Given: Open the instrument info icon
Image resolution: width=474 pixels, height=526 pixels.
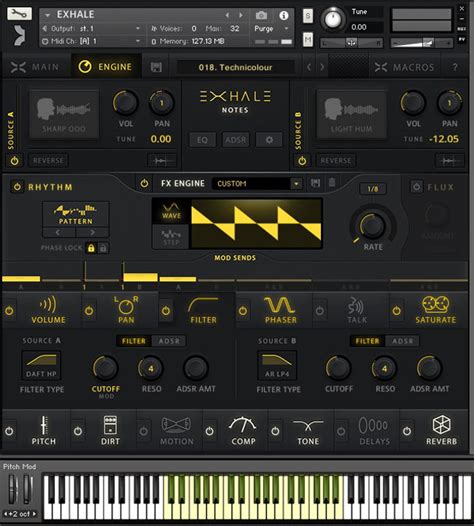Looking at the screenshot, I should pos(284,15).
